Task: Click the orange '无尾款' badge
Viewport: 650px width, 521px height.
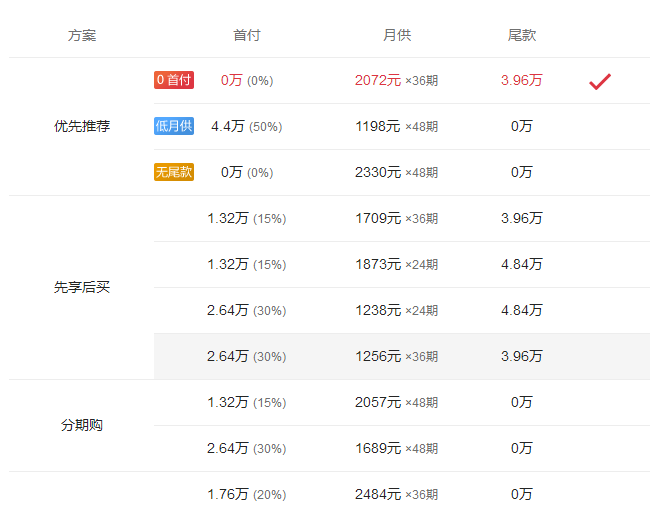Action: (174, 172)
